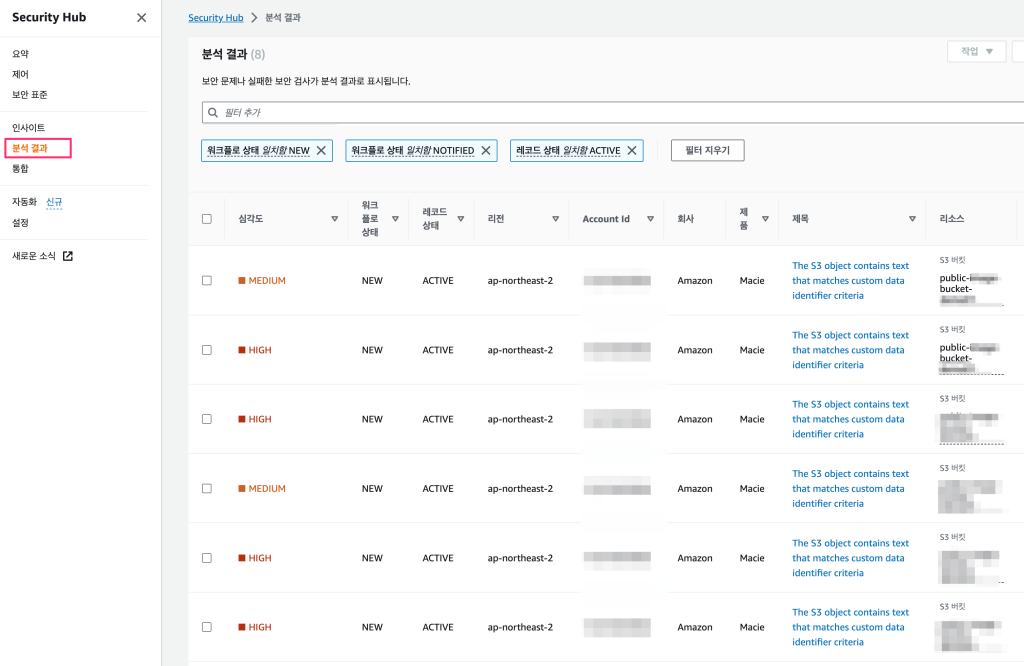Check the second MEDIUM finding row checkbox
Viewport: 1024px width, 666px height.
[207, 488]
